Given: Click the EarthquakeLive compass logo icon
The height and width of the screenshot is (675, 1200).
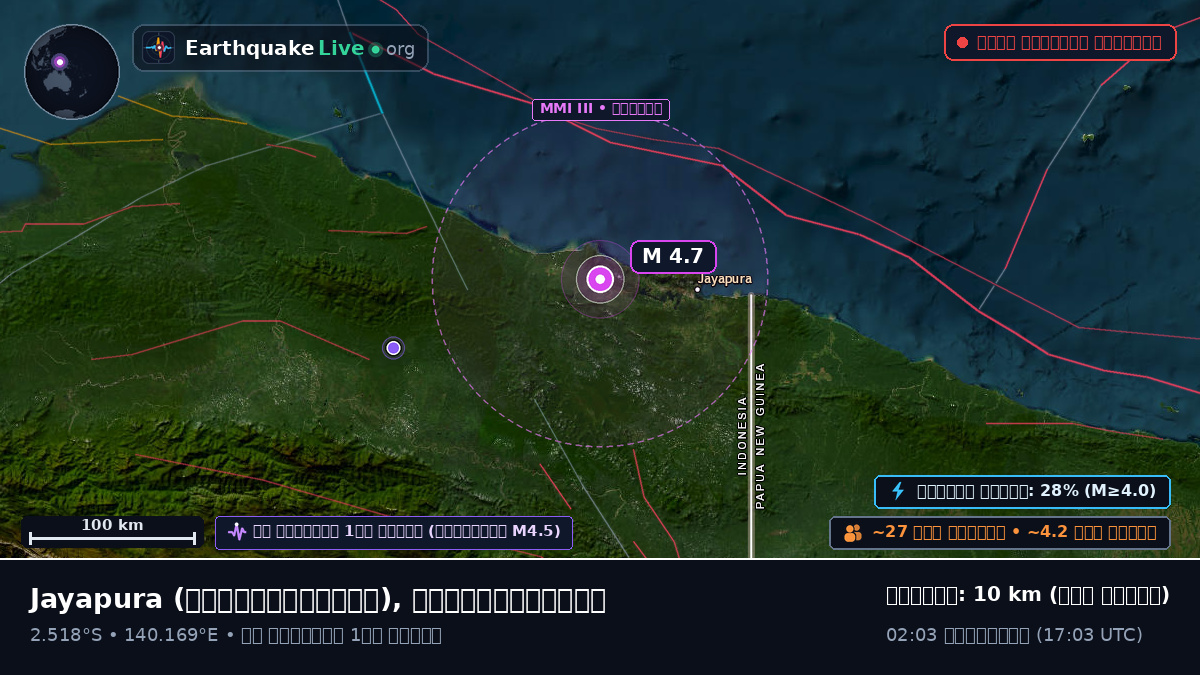Looking at the screenshot, I should [158, 48].
